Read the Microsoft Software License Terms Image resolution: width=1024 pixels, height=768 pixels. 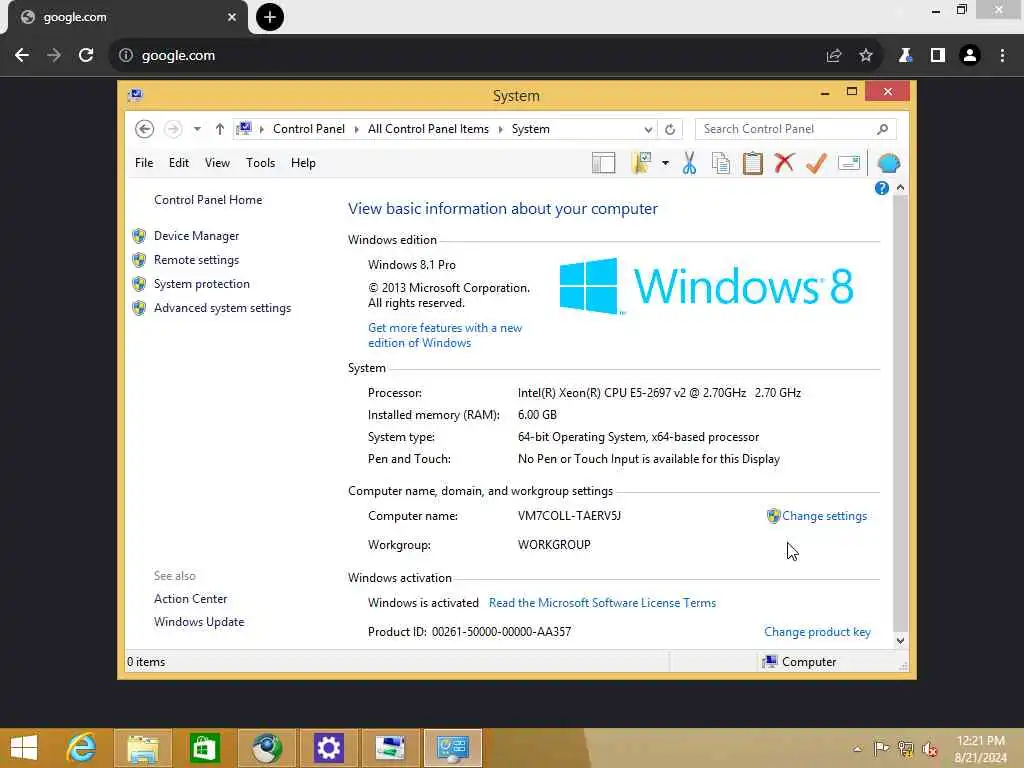[x=602, y=603]
